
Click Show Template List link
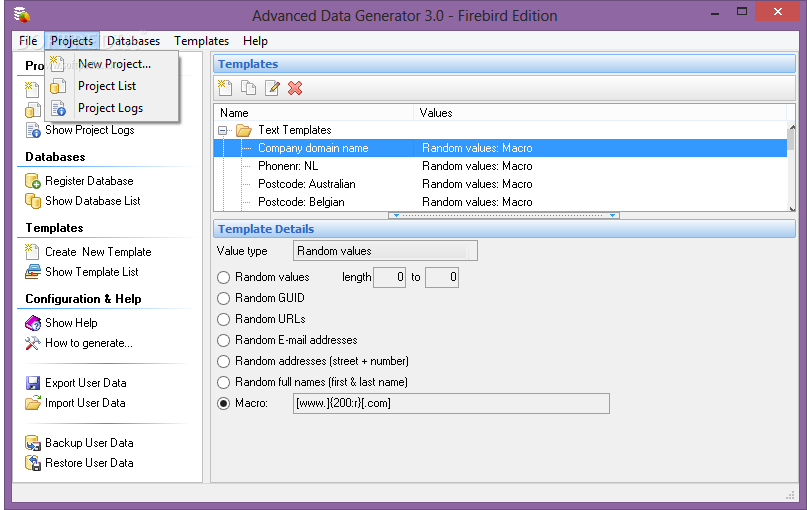pyautogui.click(x=92, y=272)
